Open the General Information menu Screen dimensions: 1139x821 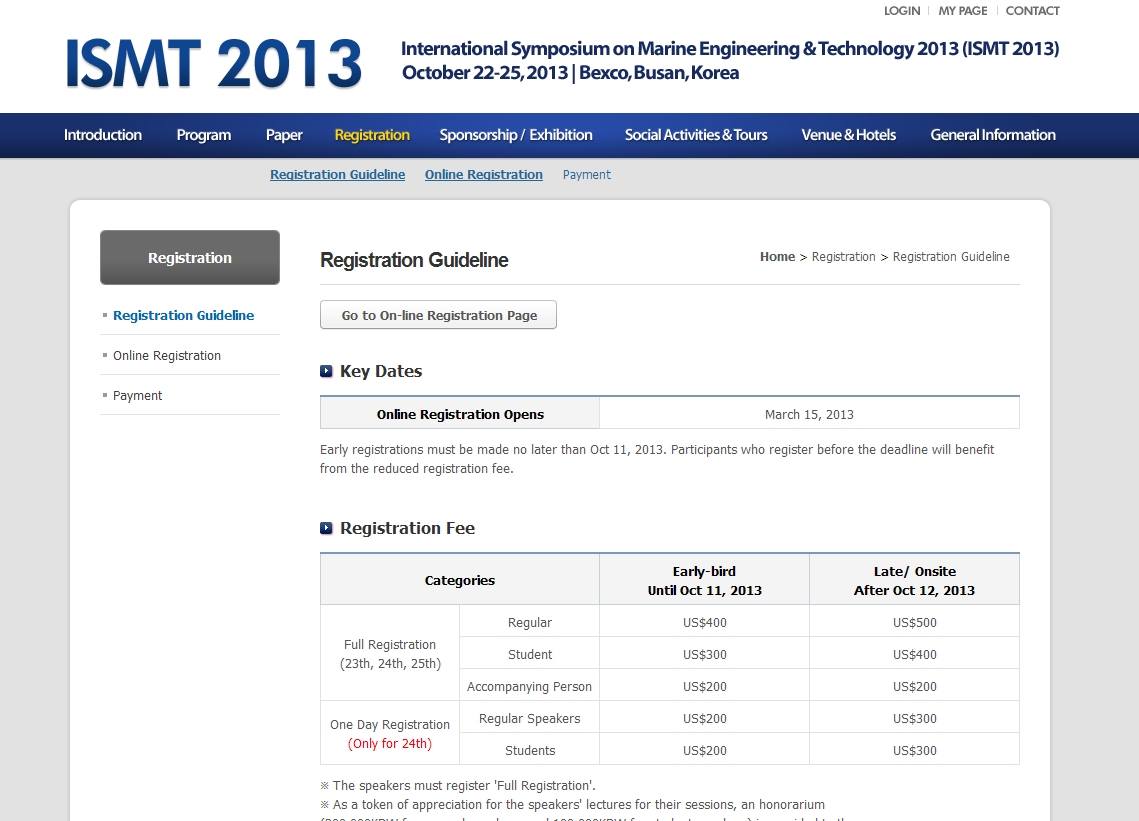[x=993, y=135]
